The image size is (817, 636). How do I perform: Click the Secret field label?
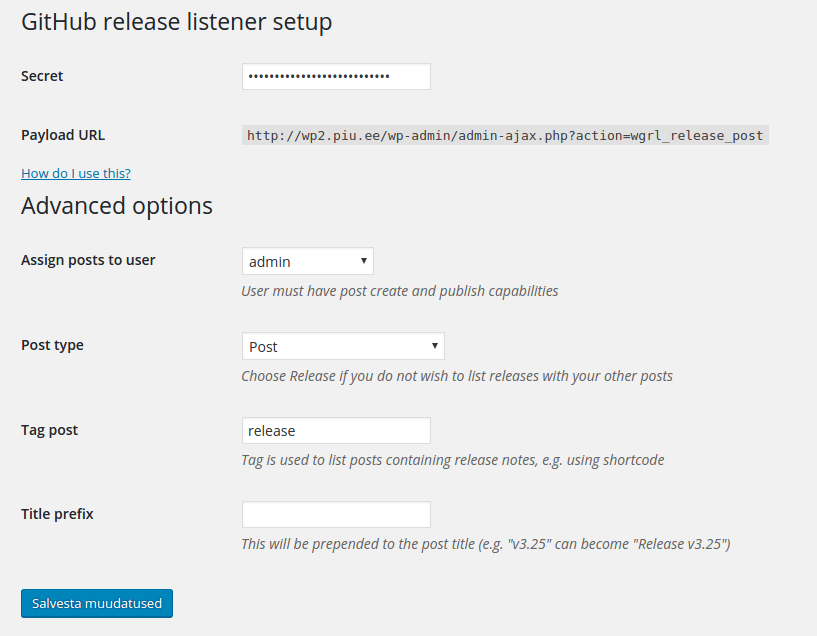point(42,76)
